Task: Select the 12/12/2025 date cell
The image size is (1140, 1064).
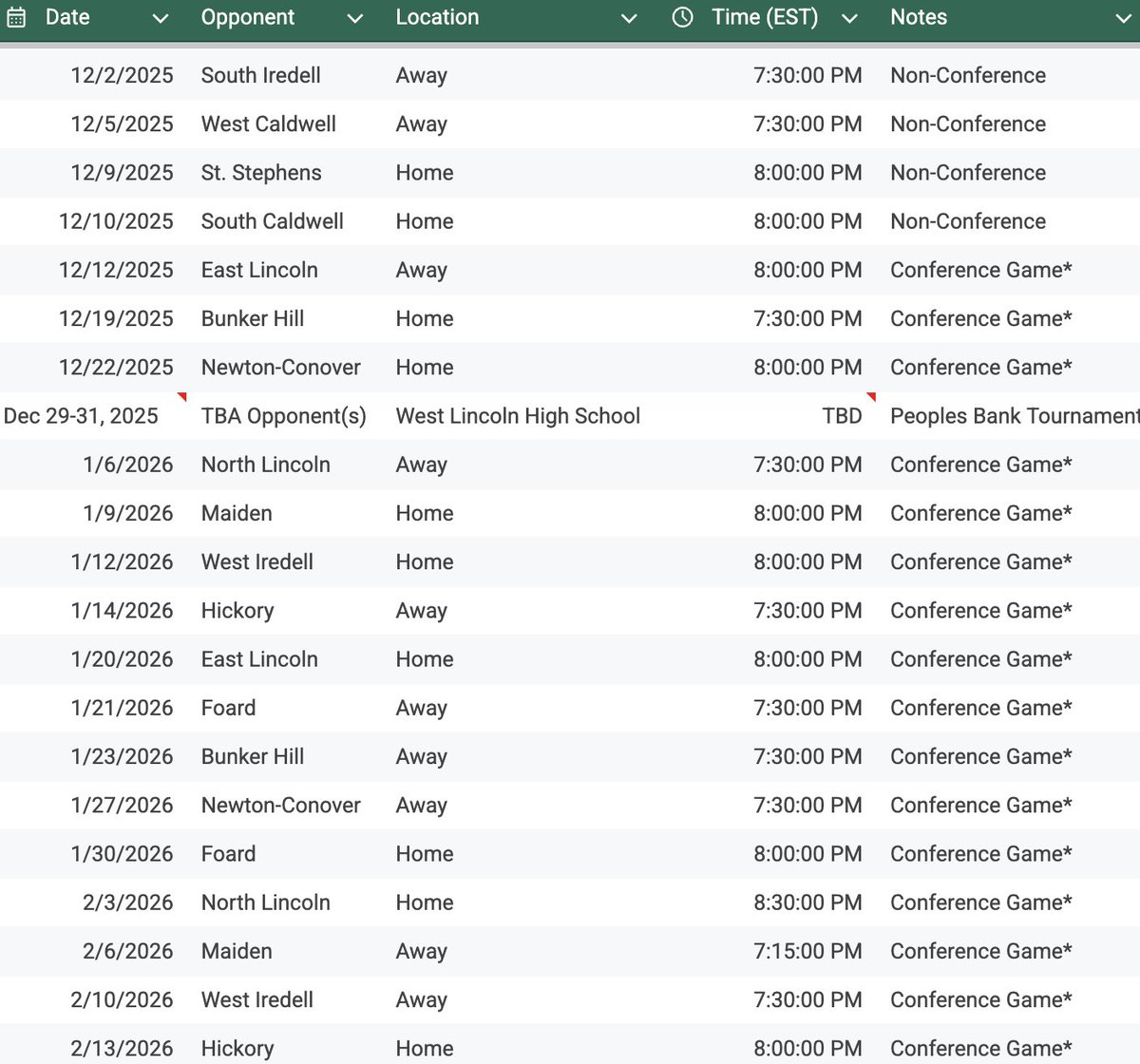Action: tap(116, 270)
